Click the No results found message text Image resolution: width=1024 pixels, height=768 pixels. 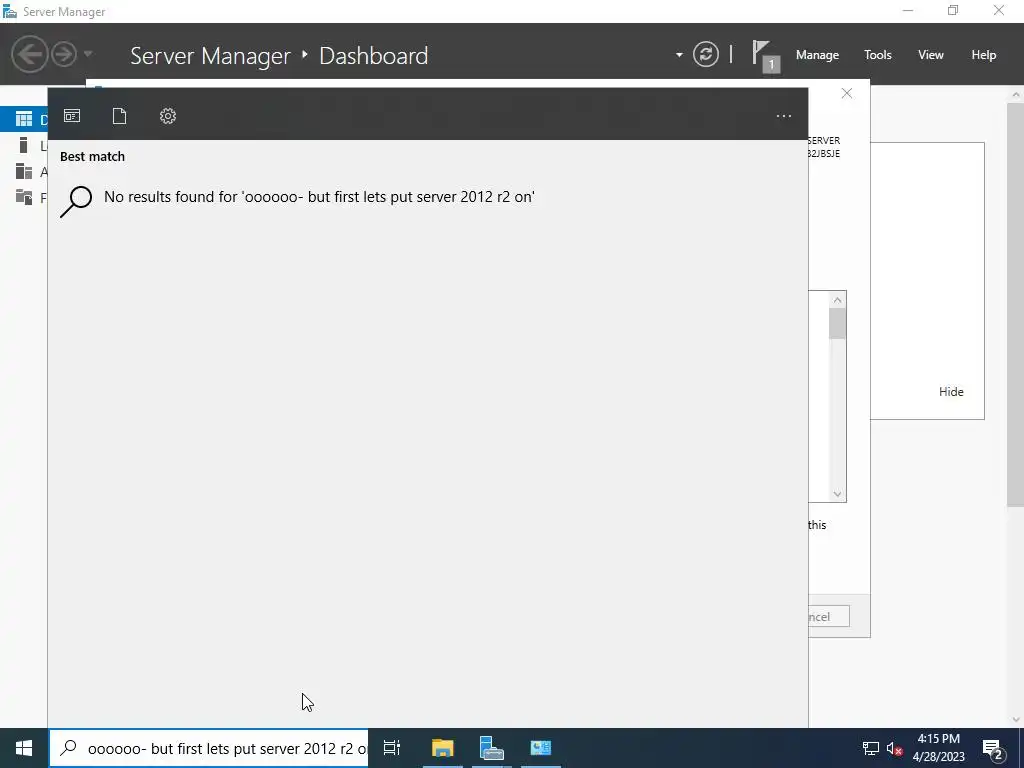click(x=319, y=197)
